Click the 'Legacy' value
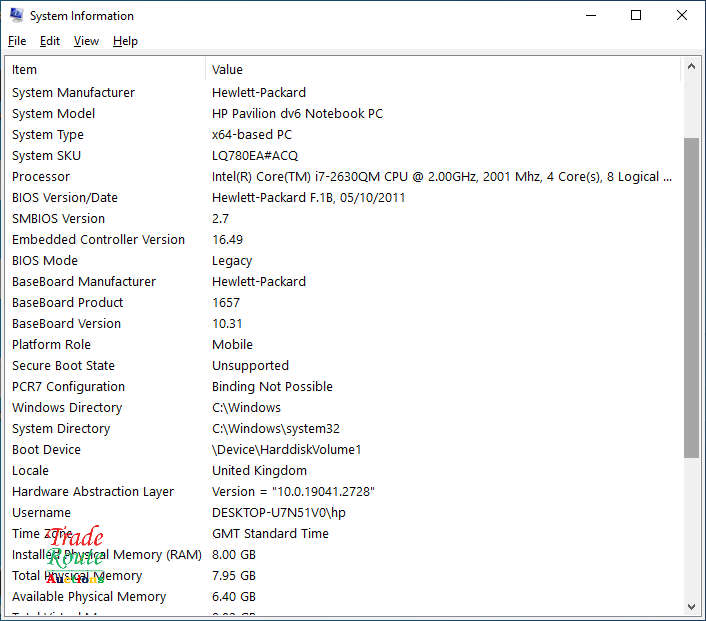Viewport: 706px width, 621px height. tap(232, 261)
